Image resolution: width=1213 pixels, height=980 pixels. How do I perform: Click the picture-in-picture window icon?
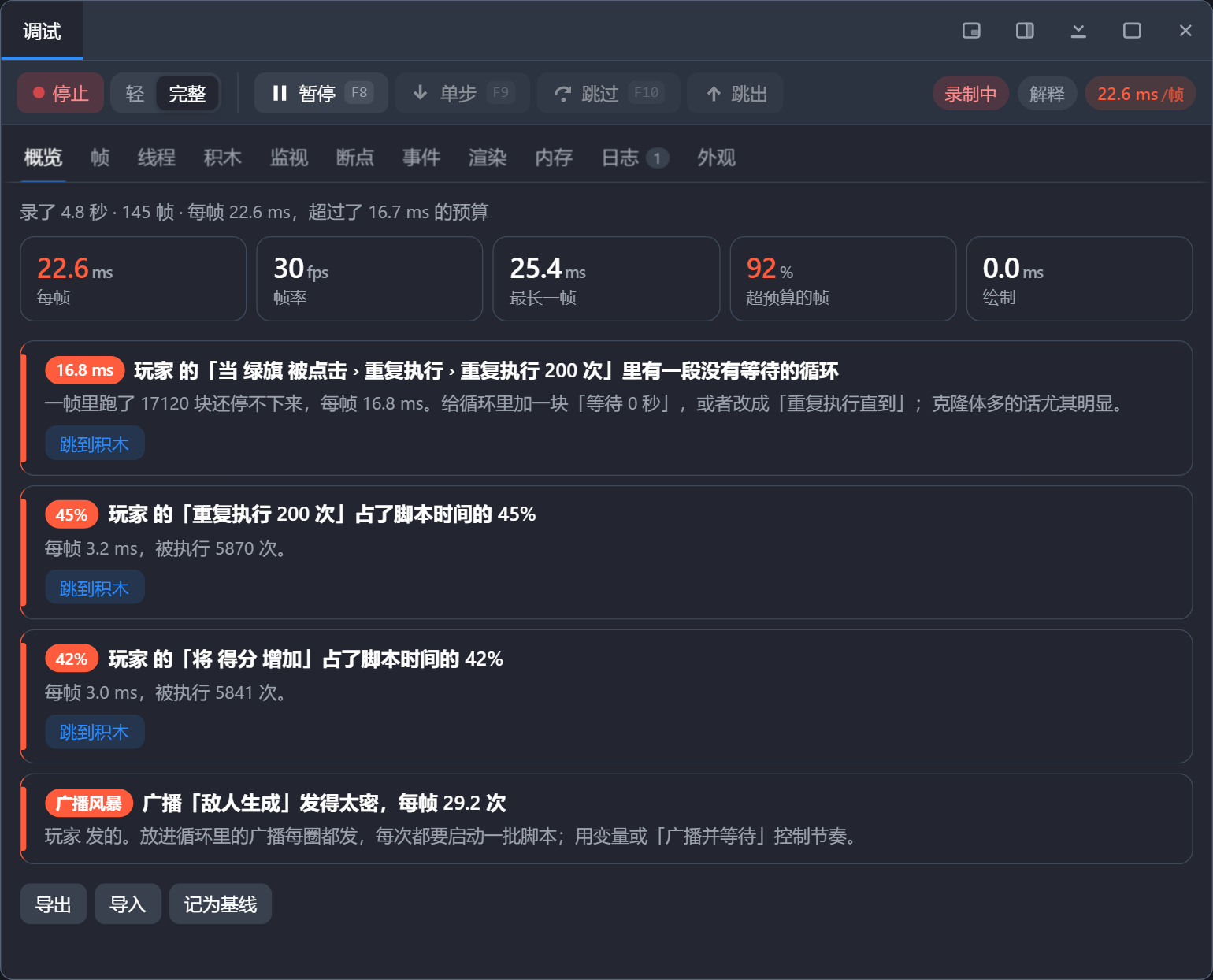pyautogui.click(x=971, y=31)
